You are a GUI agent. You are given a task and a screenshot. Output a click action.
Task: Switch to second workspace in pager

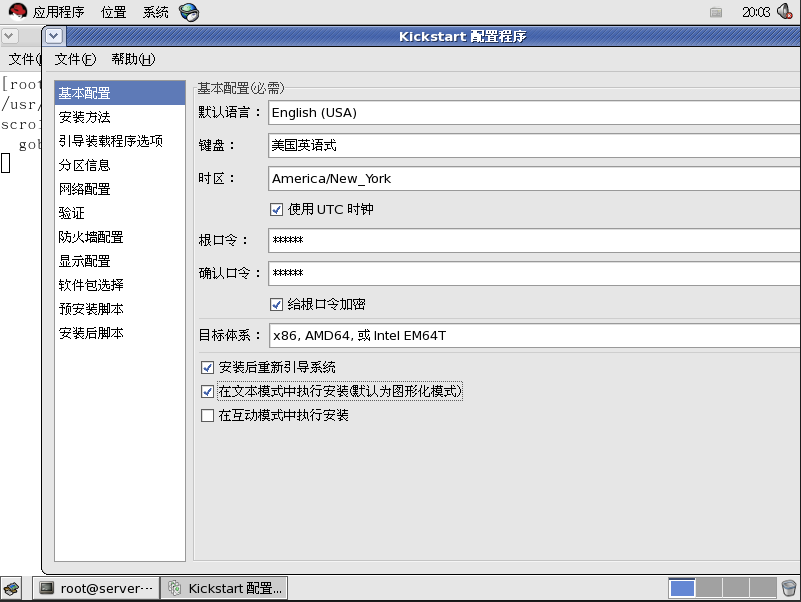tap(709, 588)
